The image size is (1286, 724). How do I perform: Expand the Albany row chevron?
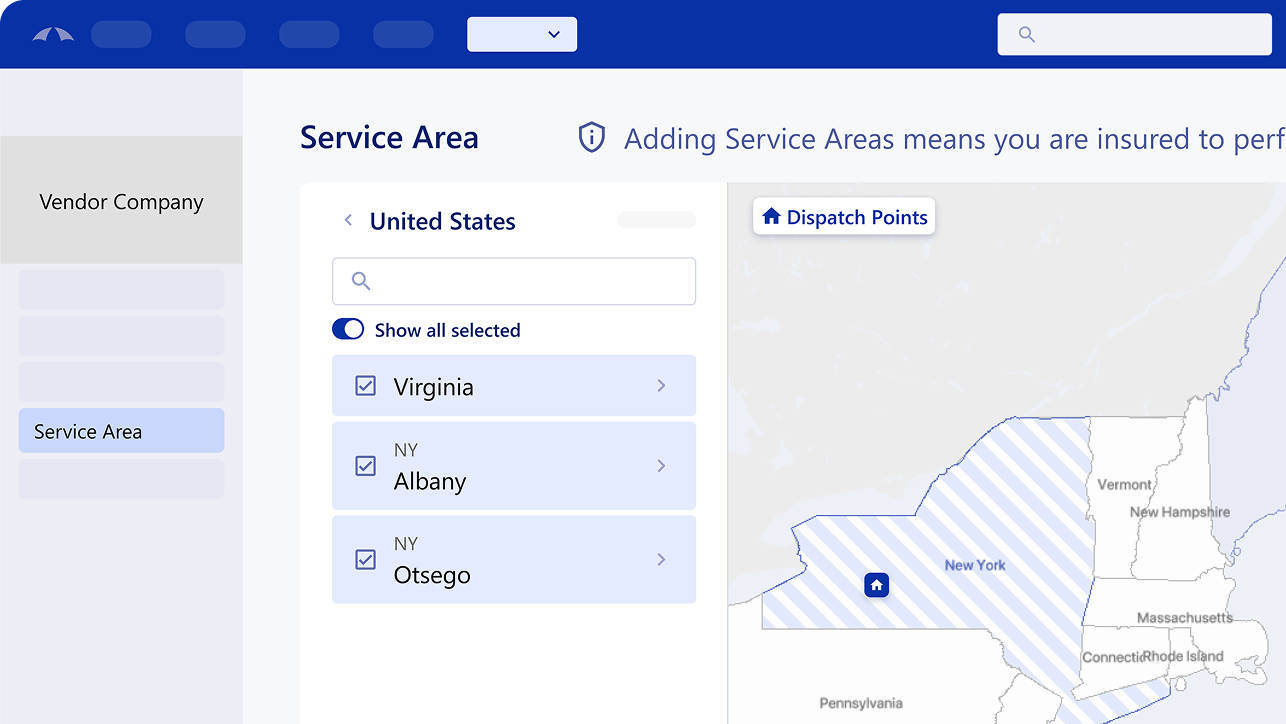[x=661, y=466]
